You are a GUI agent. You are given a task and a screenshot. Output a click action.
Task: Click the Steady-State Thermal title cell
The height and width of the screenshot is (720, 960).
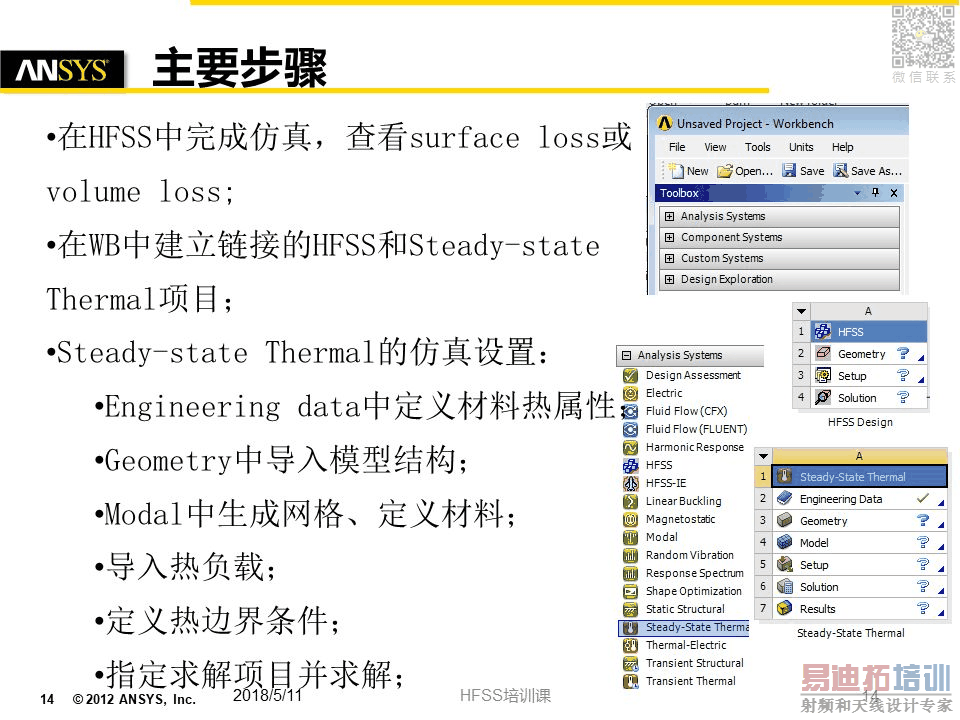860,477
